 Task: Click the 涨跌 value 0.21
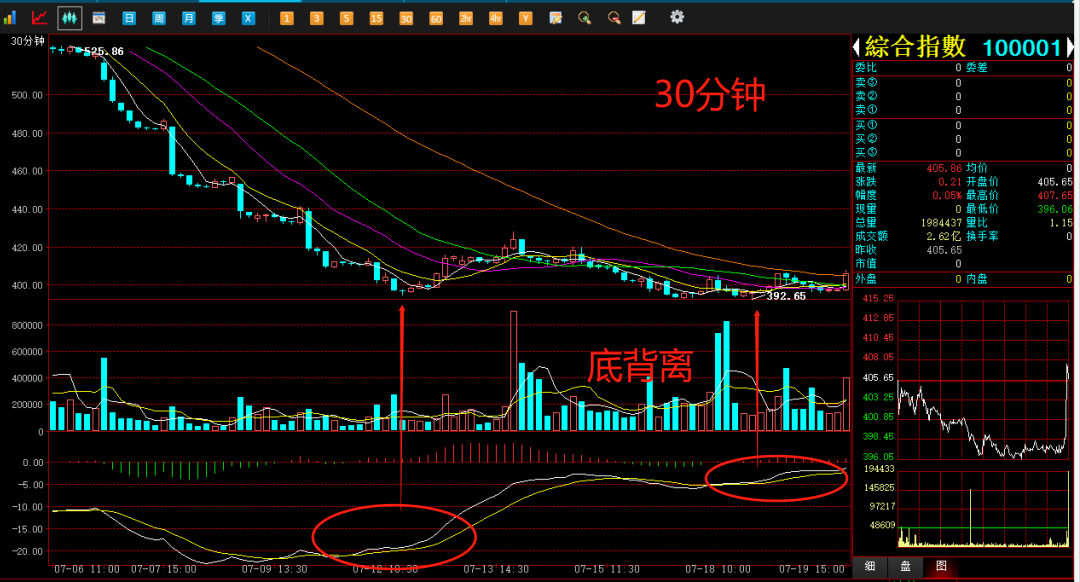pos(950,182)
